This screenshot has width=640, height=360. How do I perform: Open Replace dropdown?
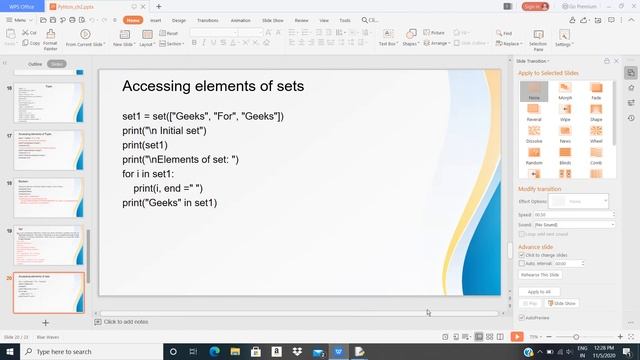tap(509, 43)
